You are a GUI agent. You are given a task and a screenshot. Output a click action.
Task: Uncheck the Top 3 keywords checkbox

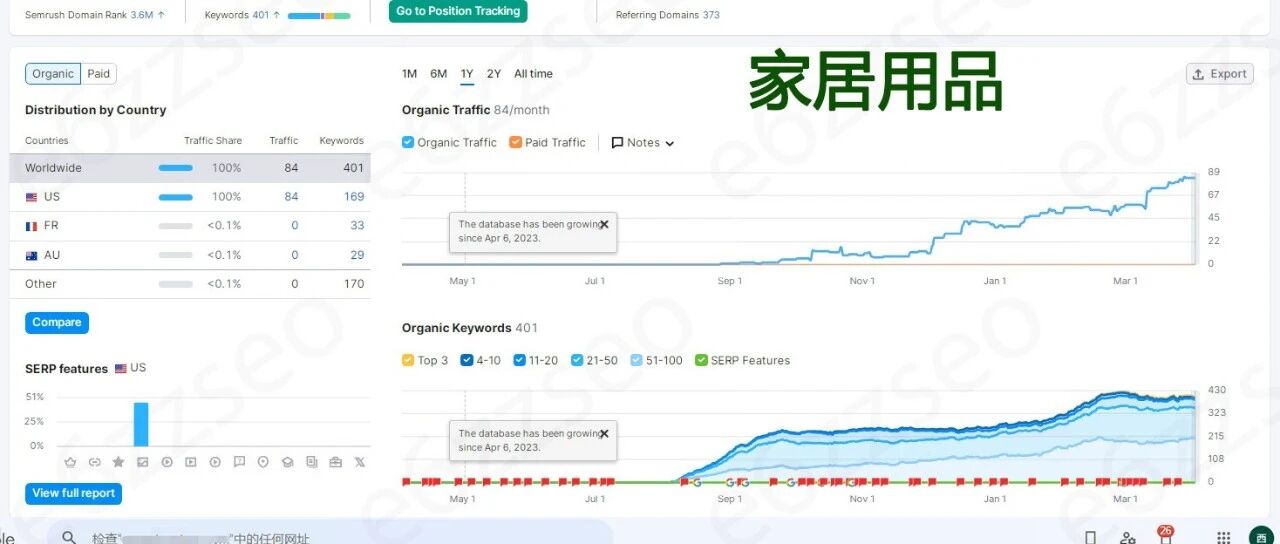tap(408, 360)
